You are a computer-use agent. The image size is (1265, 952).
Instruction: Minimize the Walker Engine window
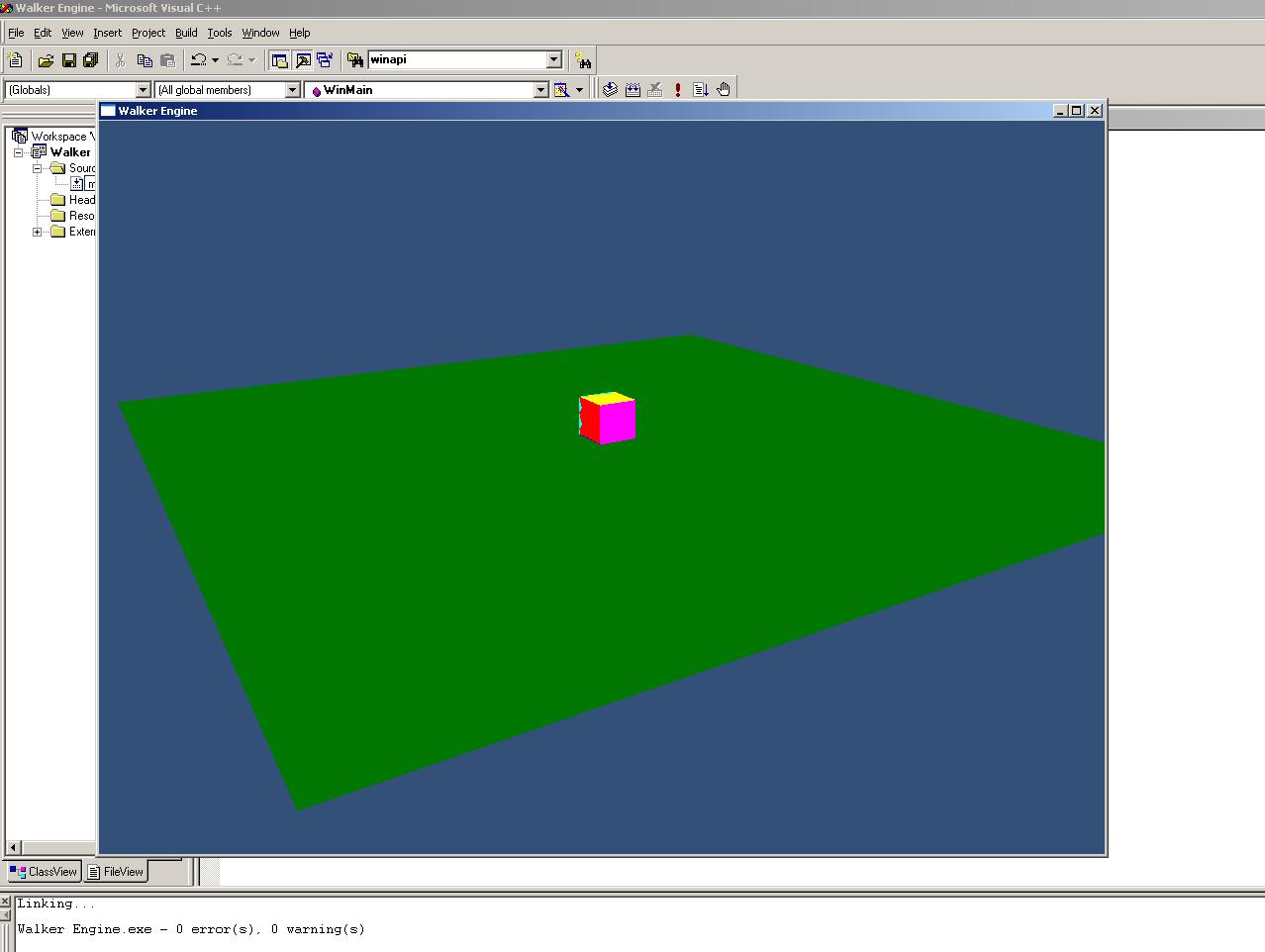pyautogui.click(x=1062, y=111)
